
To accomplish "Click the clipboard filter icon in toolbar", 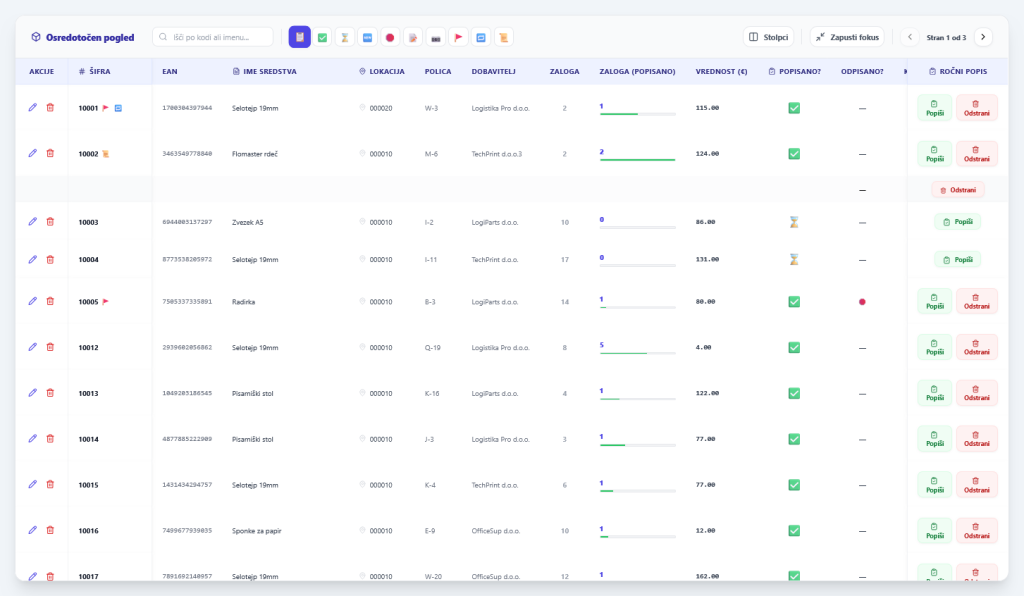I will point(299,37).
